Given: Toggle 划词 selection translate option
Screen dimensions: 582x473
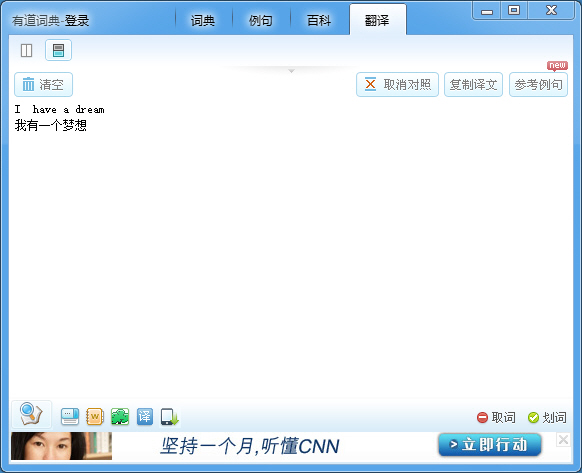Looking at the screenshot, I should tap(547, 418).
